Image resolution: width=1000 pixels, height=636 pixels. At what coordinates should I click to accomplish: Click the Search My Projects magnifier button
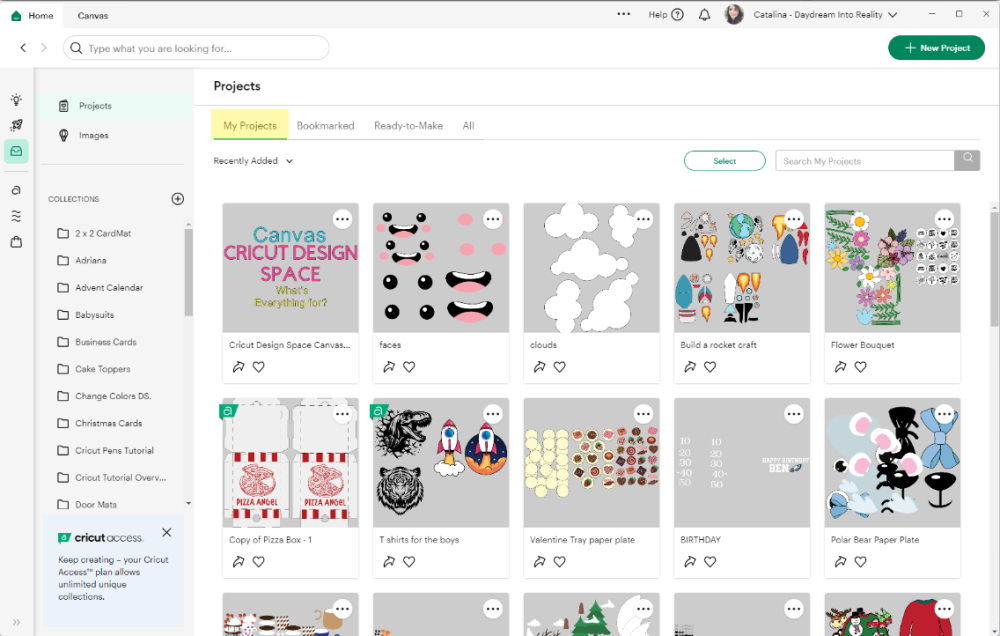[x=967, y=161]
